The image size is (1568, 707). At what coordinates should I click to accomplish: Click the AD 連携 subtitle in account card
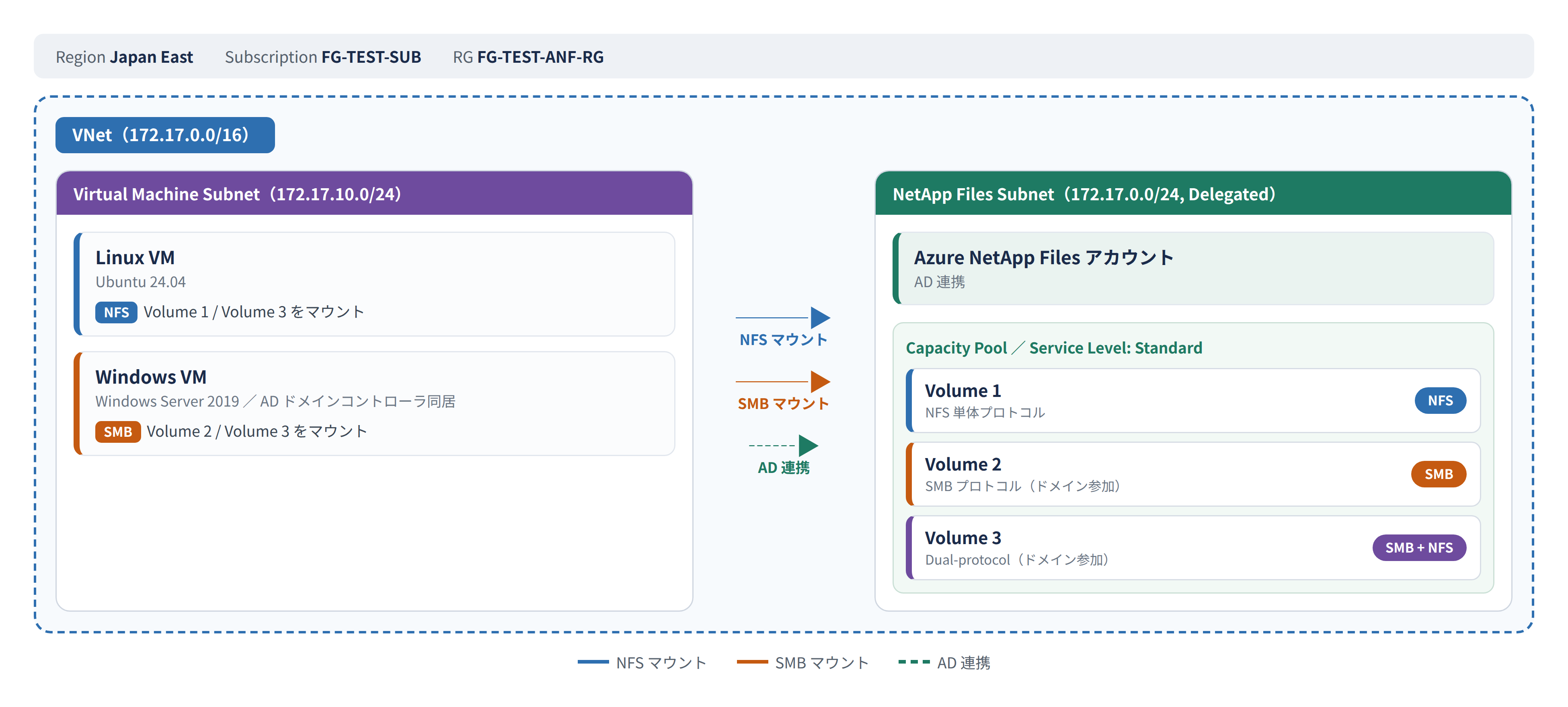point(939,282)
